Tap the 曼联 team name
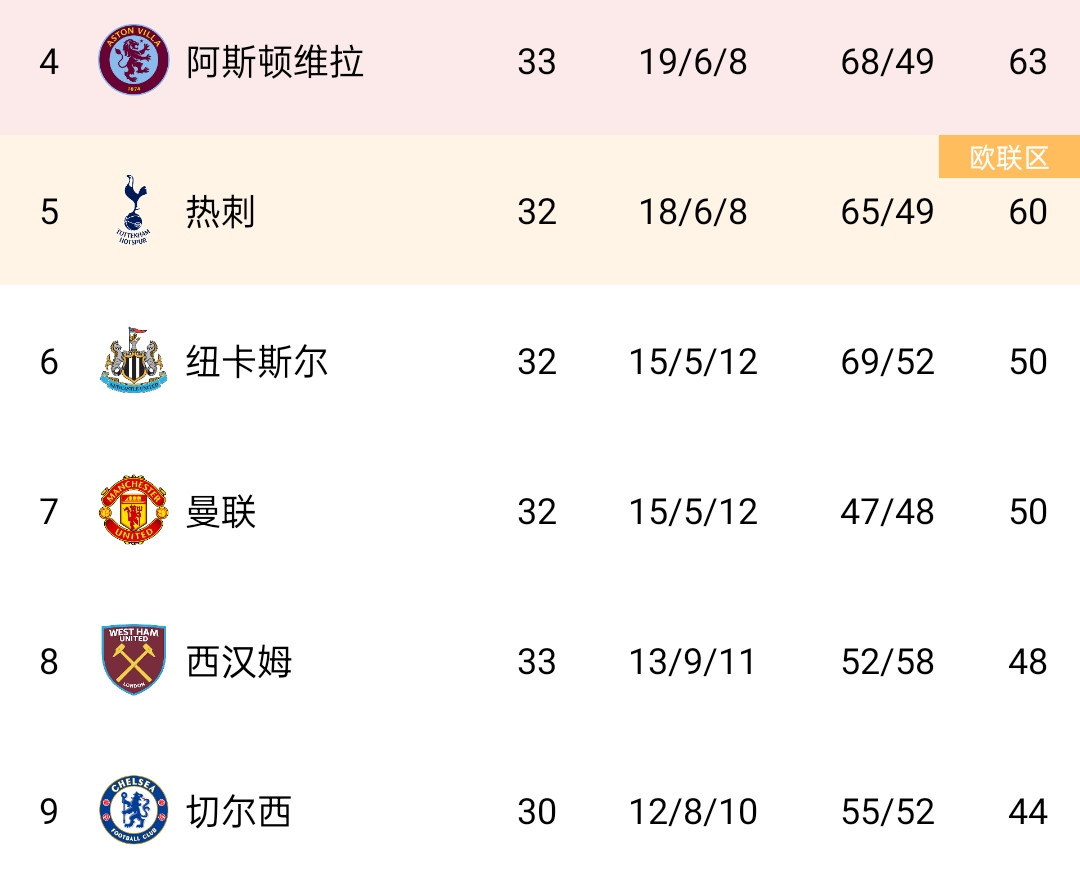1080x870 pixels. pos(221,512)
